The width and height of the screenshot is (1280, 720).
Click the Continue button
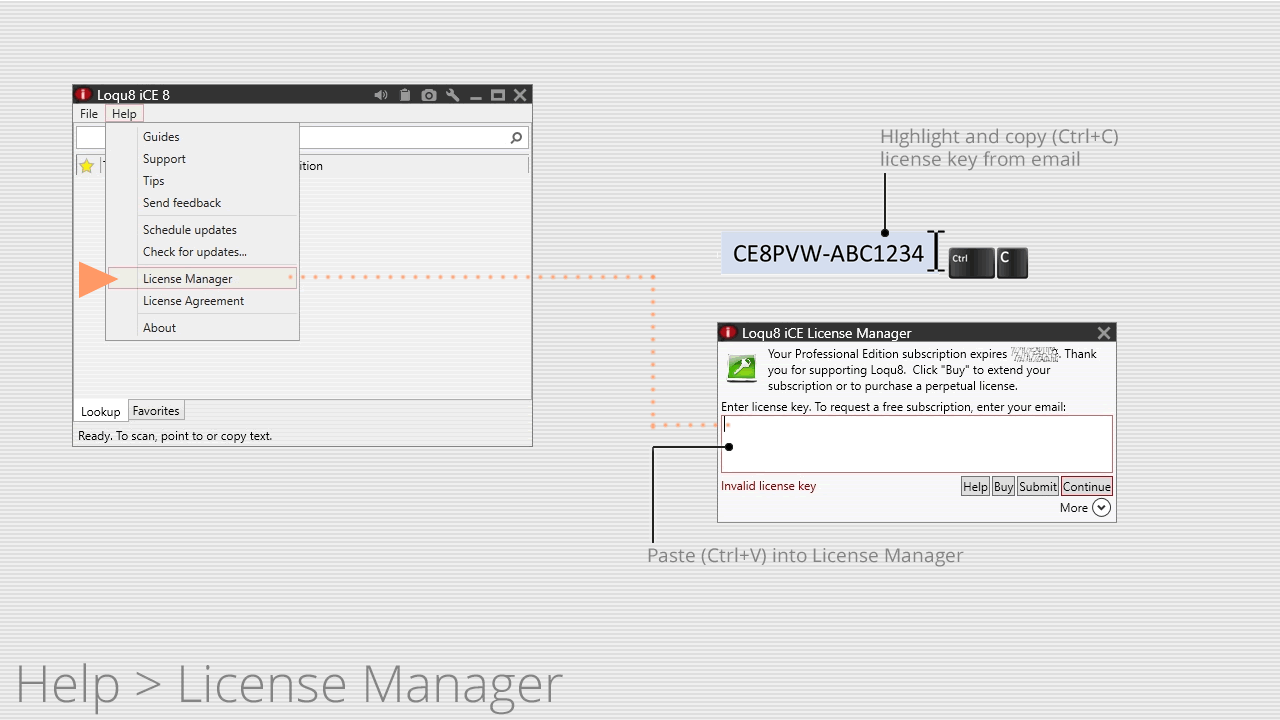1086,486
